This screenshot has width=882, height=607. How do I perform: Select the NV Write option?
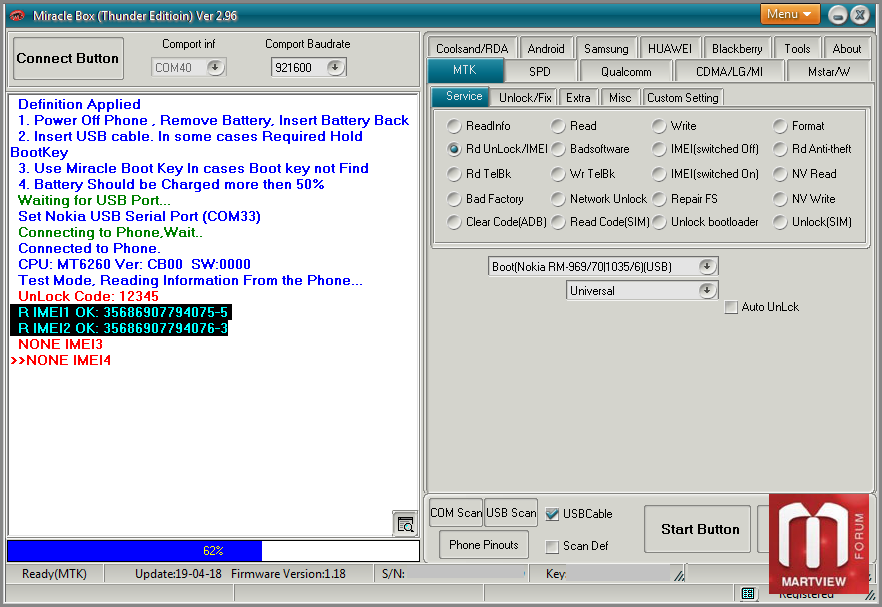click(780, 199)
